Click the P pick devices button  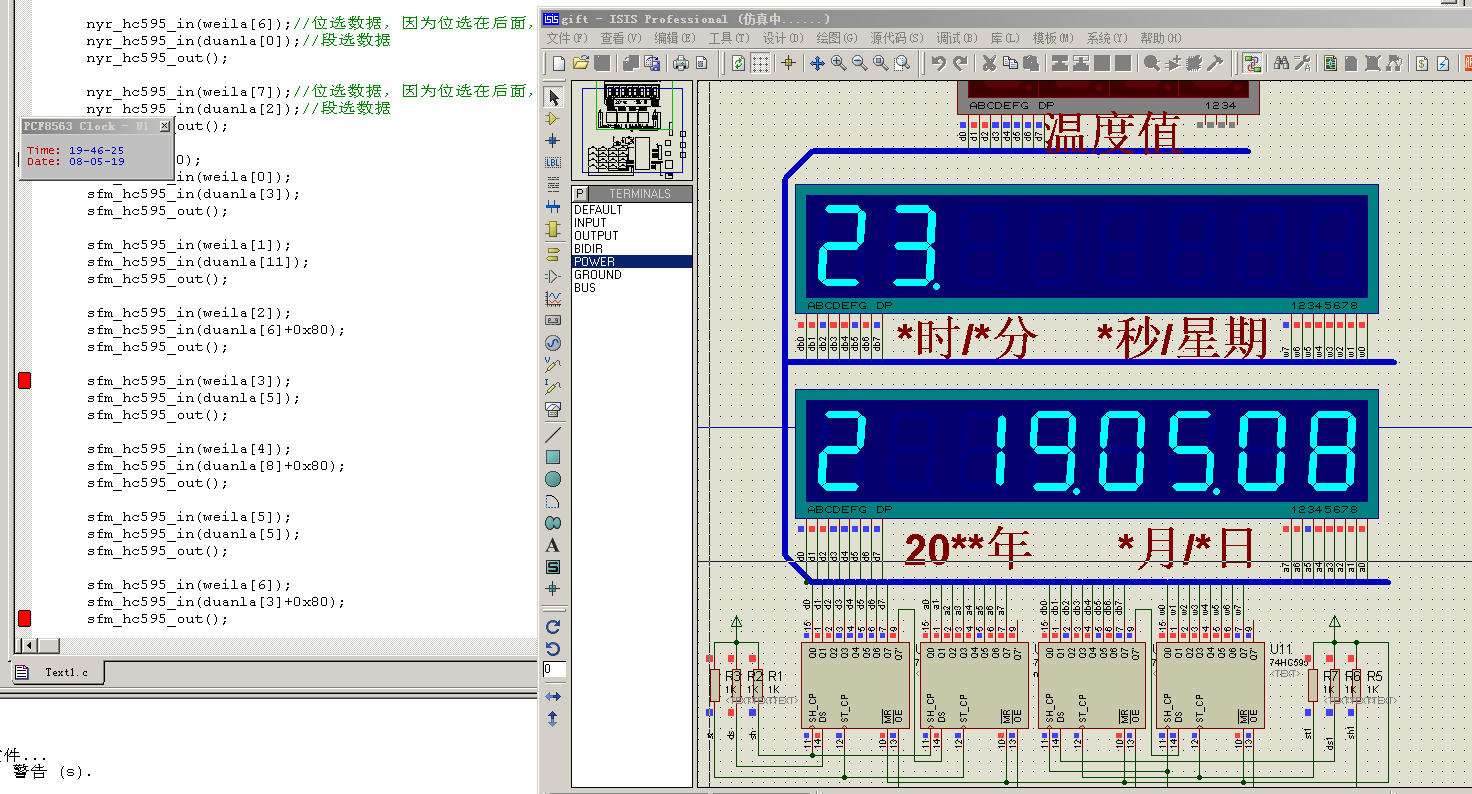[580, 193]
